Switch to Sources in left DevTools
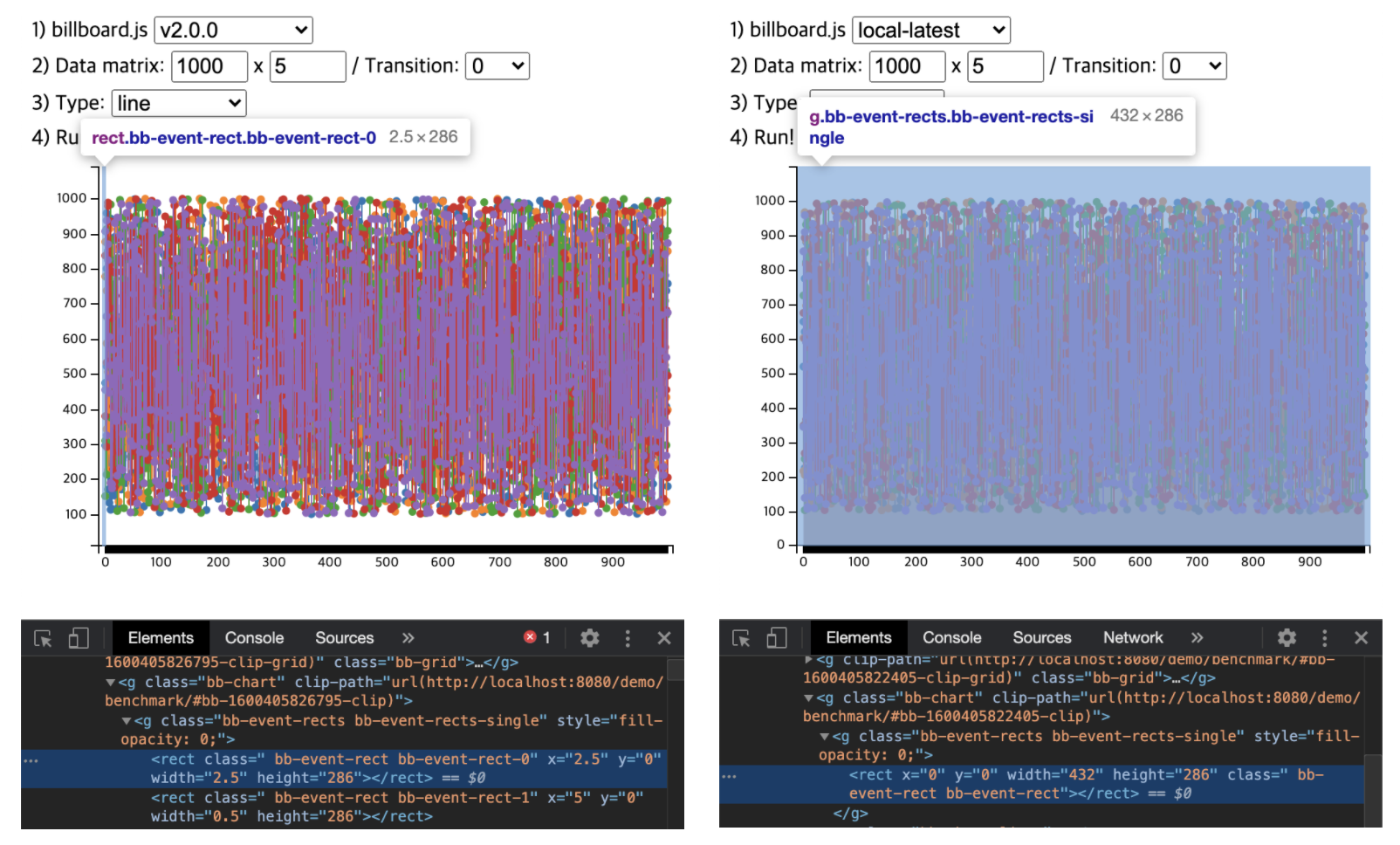The width and height of the screenshot is (1400, 845). pos(344,638)
